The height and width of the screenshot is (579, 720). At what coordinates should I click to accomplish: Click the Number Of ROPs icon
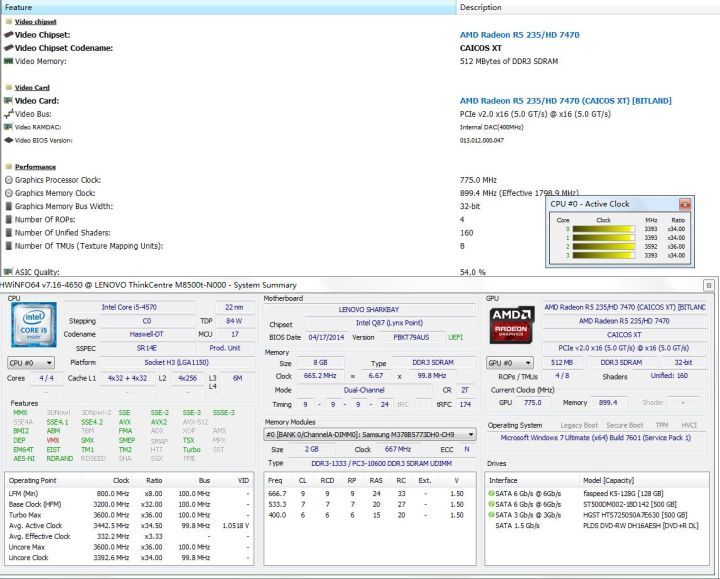click(8, 219)
